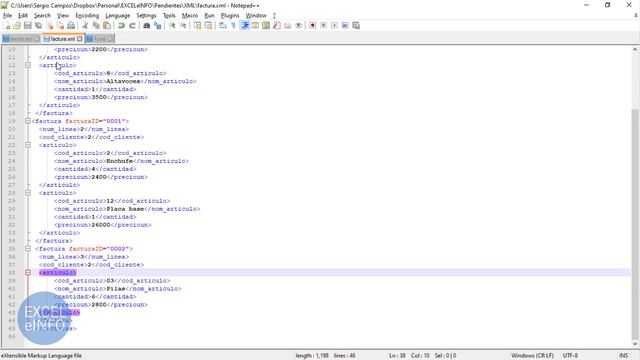Image resolution: width=640 pixels, height=360 pixels.
Task: Toggle word wrap in toolbar
Action: click(222, 25)
